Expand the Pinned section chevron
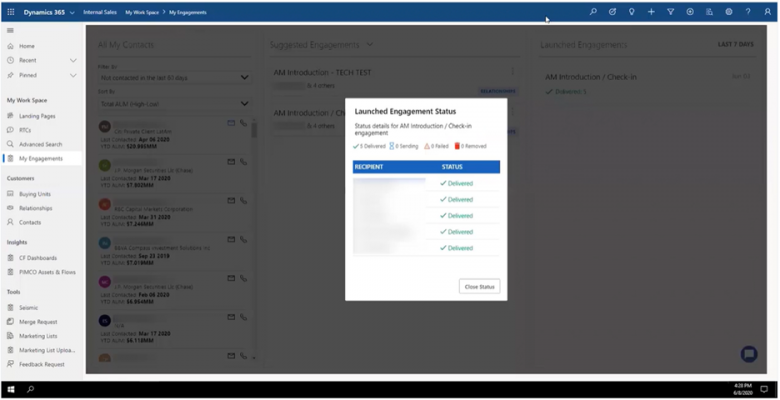Viewport: 780px width, 400px height. pos(73,75)
